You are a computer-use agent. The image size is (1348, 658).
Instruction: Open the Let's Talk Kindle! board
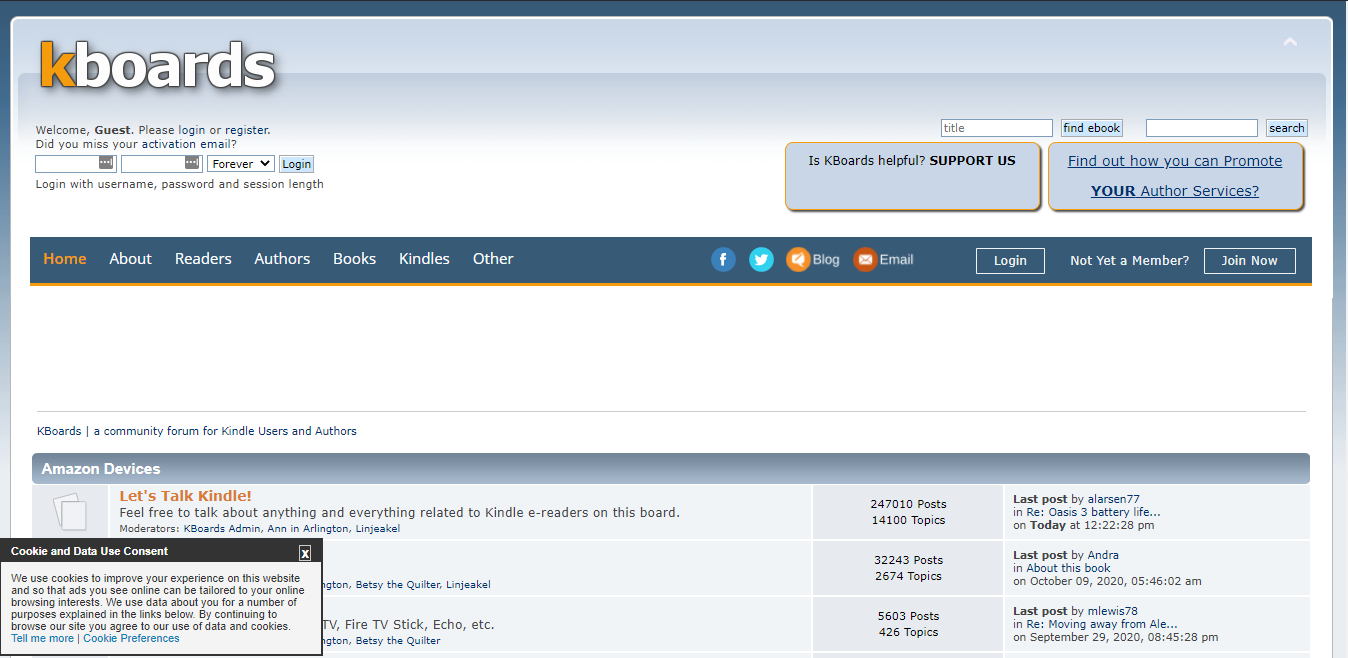(x=185, y=496)
